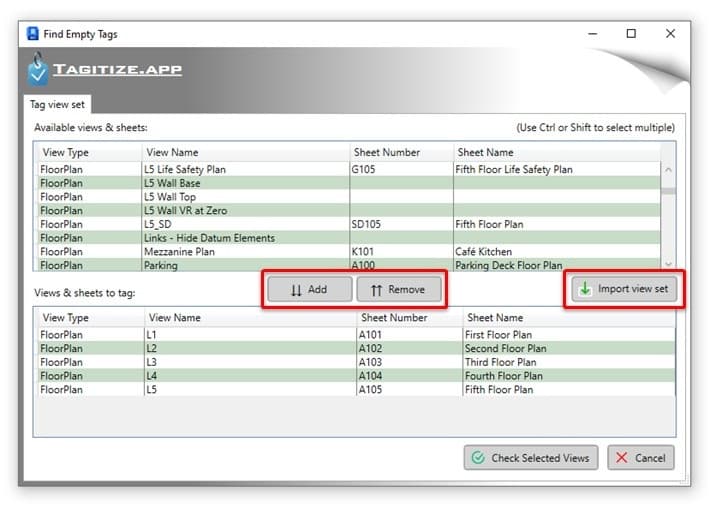
Task: Click scroll down arrow in available views
Action: pyautogui.click(x=668, y=263)
